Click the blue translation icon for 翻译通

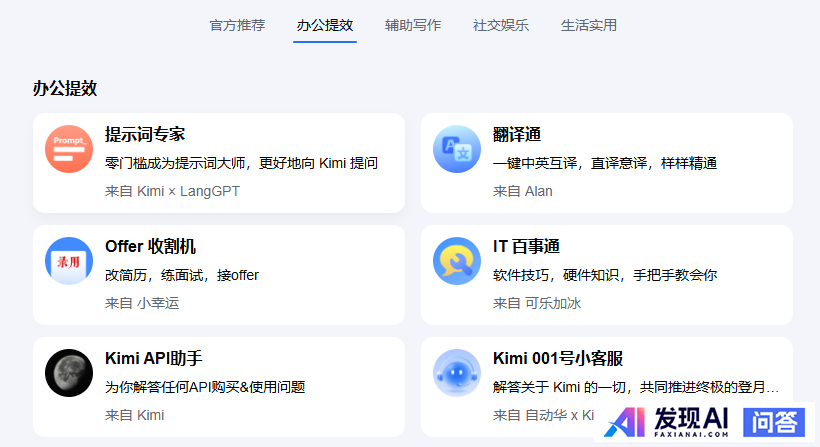coord(457,149)
